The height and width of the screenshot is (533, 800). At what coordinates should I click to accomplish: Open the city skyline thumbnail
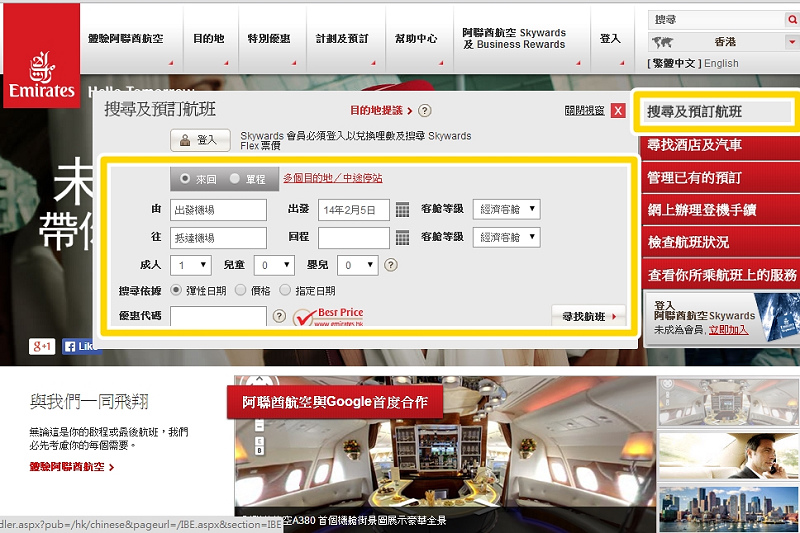click(x=729, y=509)
